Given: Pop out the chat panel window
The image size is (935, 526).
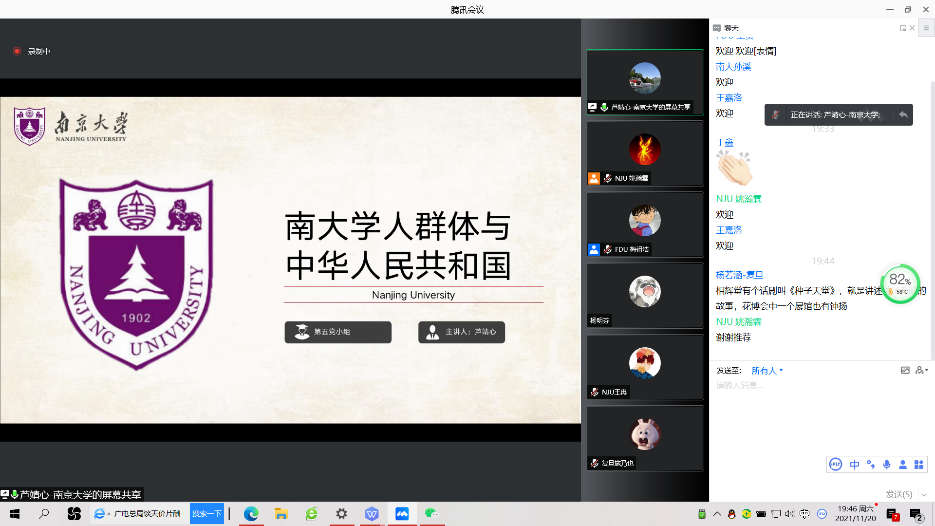Looking at the screenshot, I should [903, 28].
